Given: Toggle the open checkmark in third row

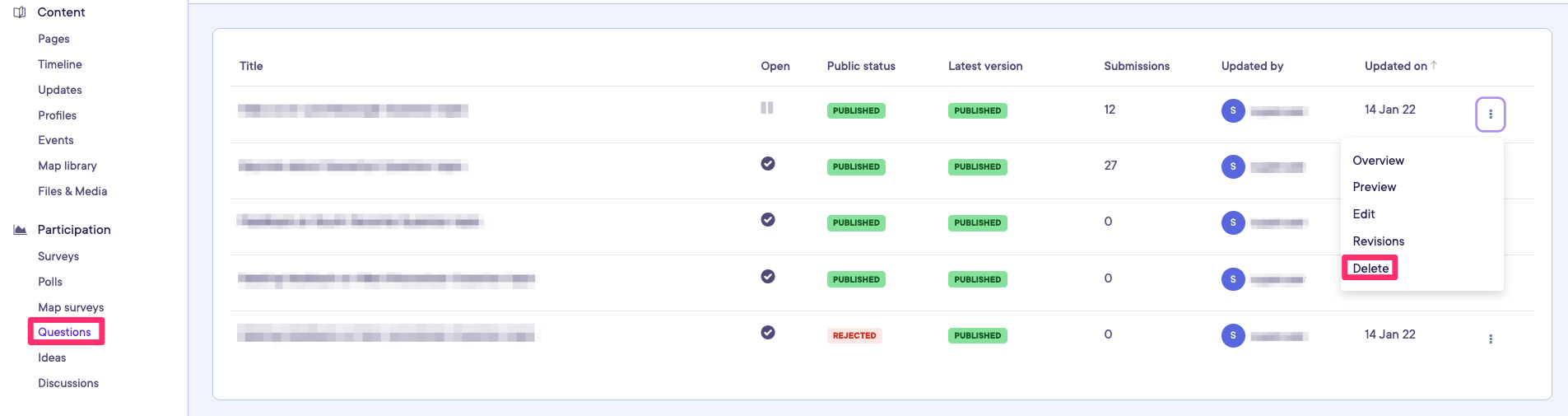Looking at the screenshot, I should (767, 220).
